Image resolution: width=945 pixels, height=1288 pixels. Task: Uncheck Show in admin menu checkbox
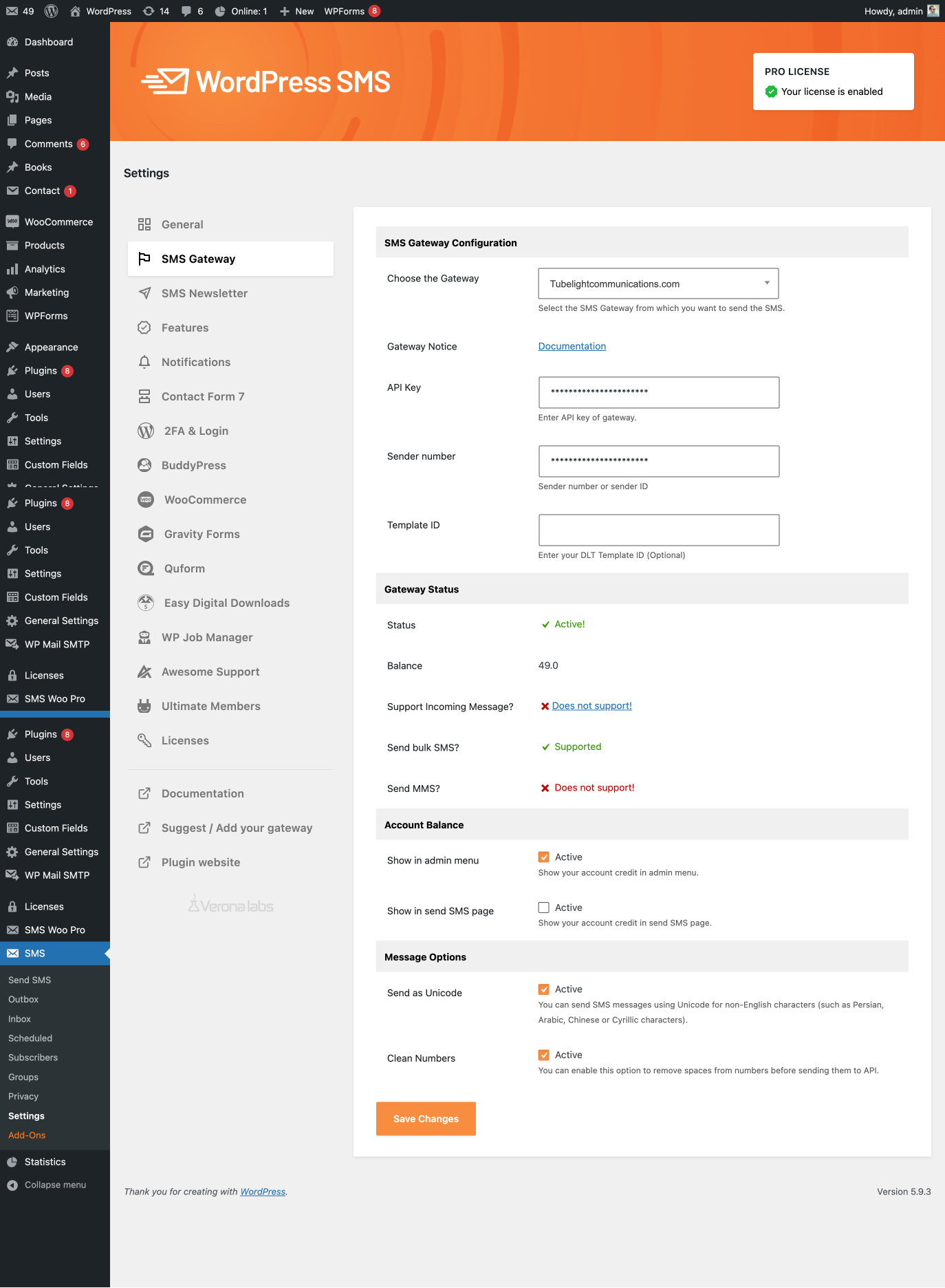click(544, 857)
